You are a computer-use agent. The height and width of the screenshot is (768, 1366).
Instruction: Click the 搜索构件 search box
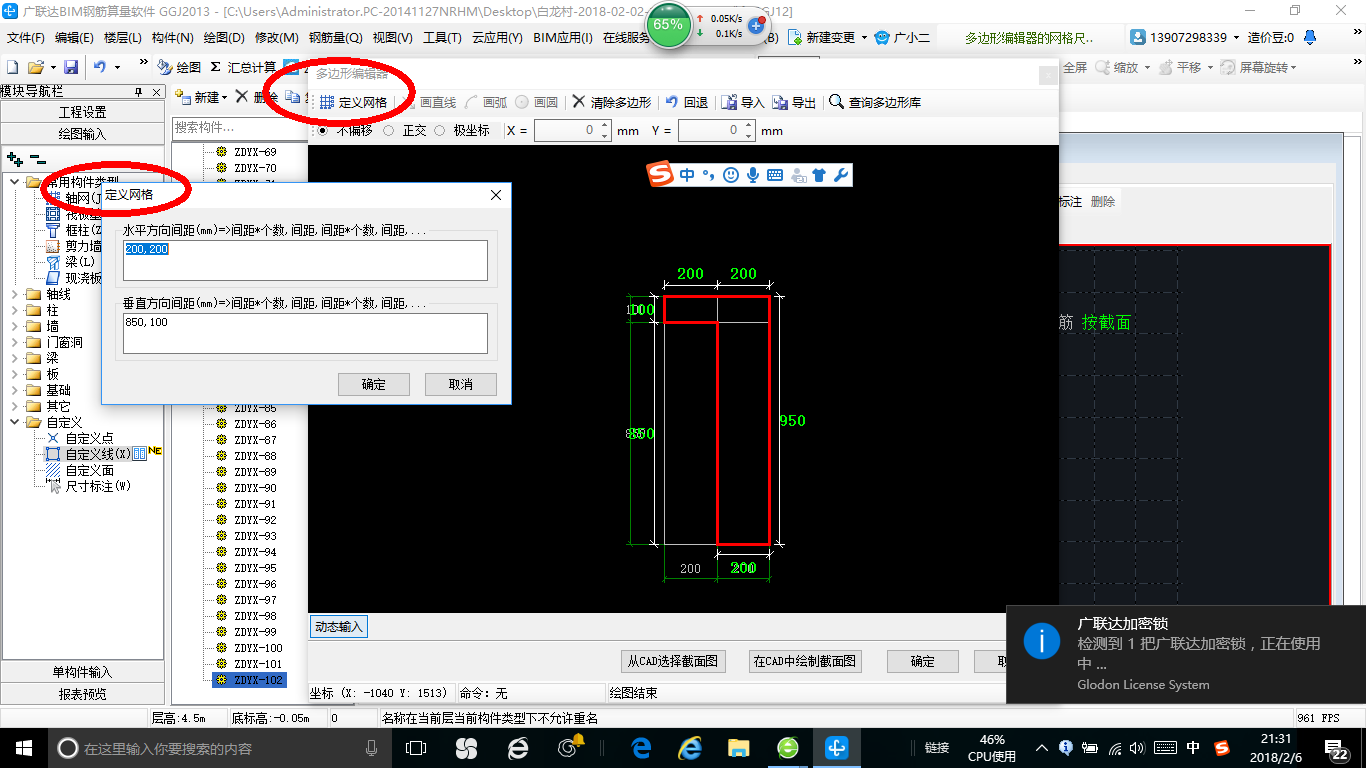pyautogui.click(x=239, y=128)
